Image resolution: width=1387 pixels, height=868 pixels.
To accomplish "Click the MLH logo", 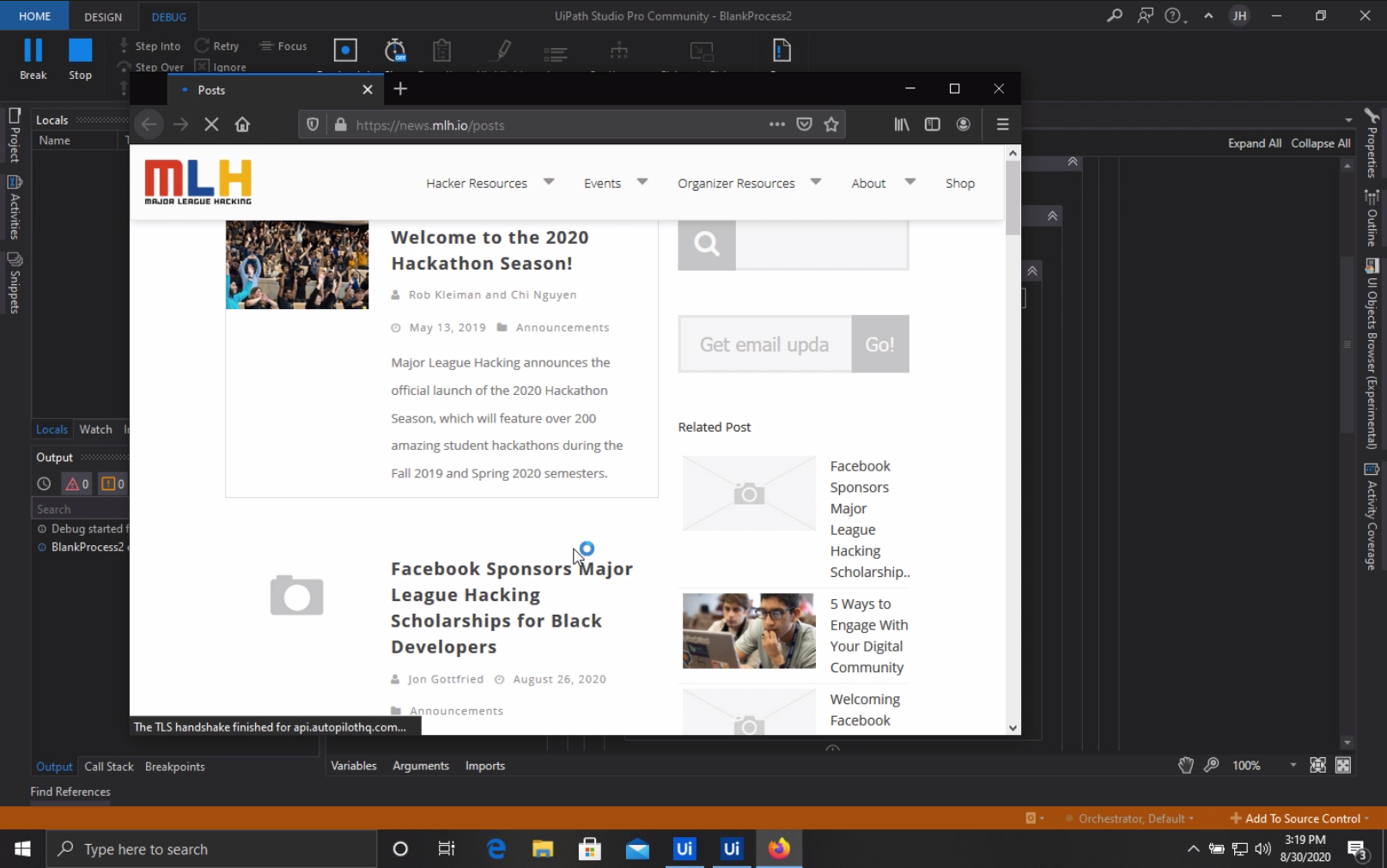I will click(x=198, y=182).
